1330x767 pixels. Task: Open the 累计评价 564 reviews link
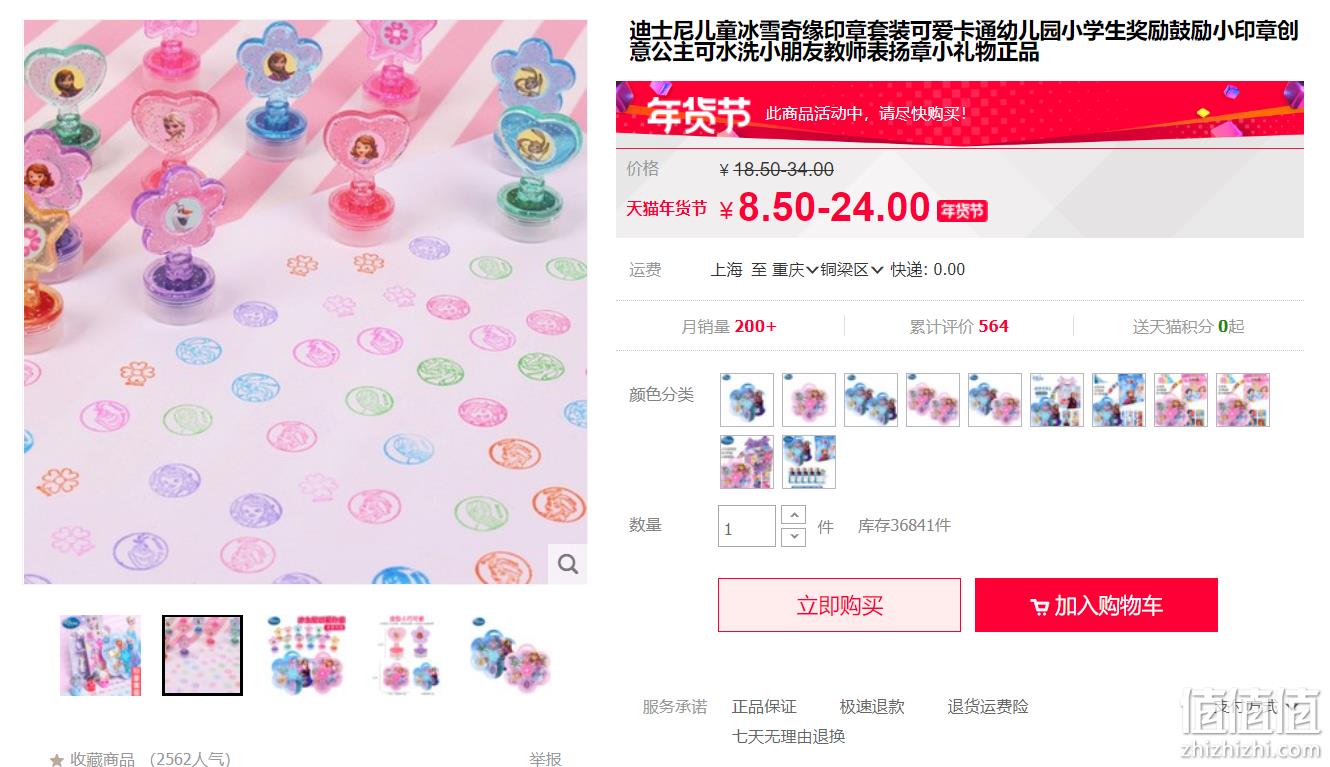coord(958,326)
